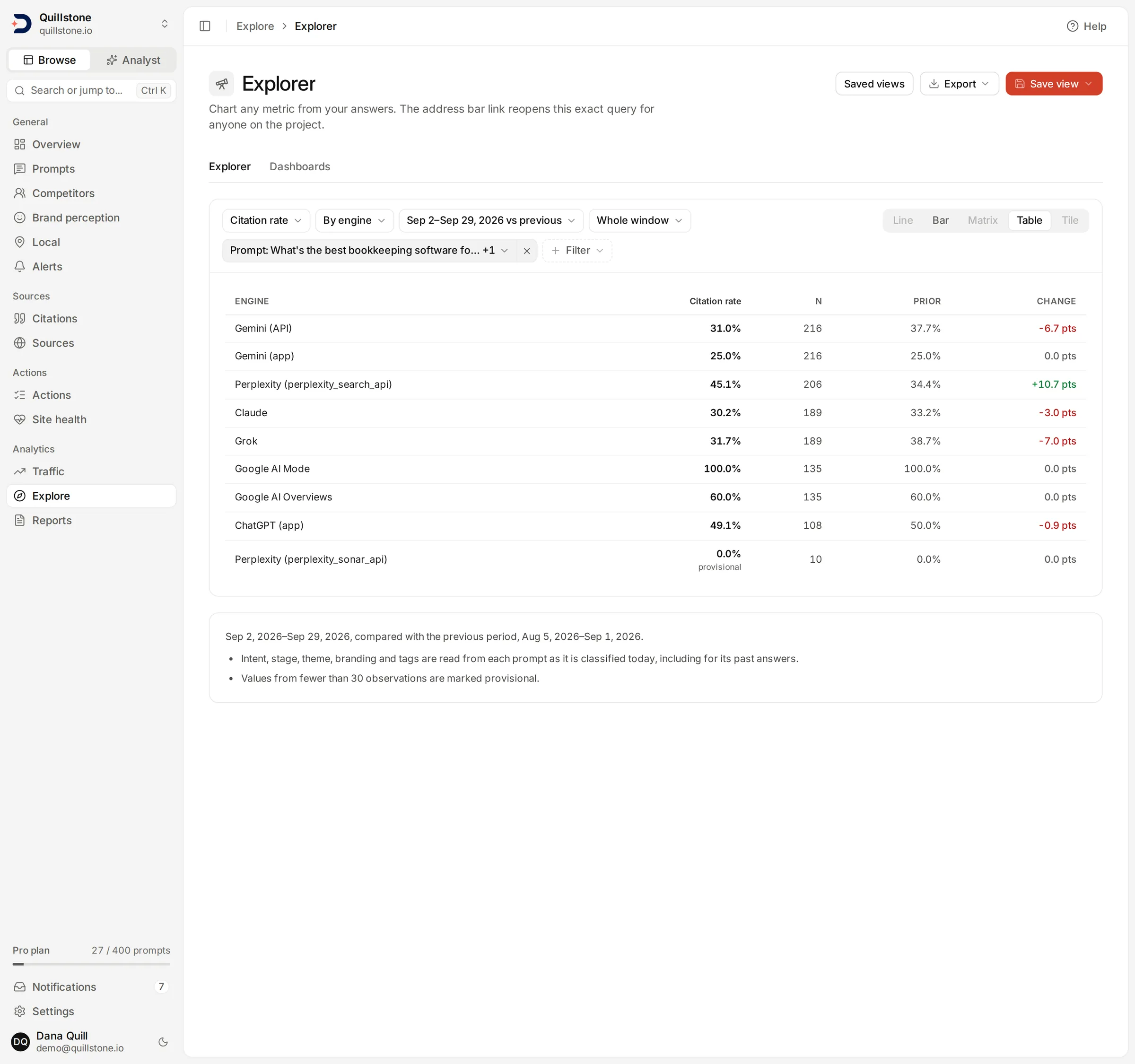Open the Citations section
This screenshot has height=1064, width=1135.
tap(91, 319)
